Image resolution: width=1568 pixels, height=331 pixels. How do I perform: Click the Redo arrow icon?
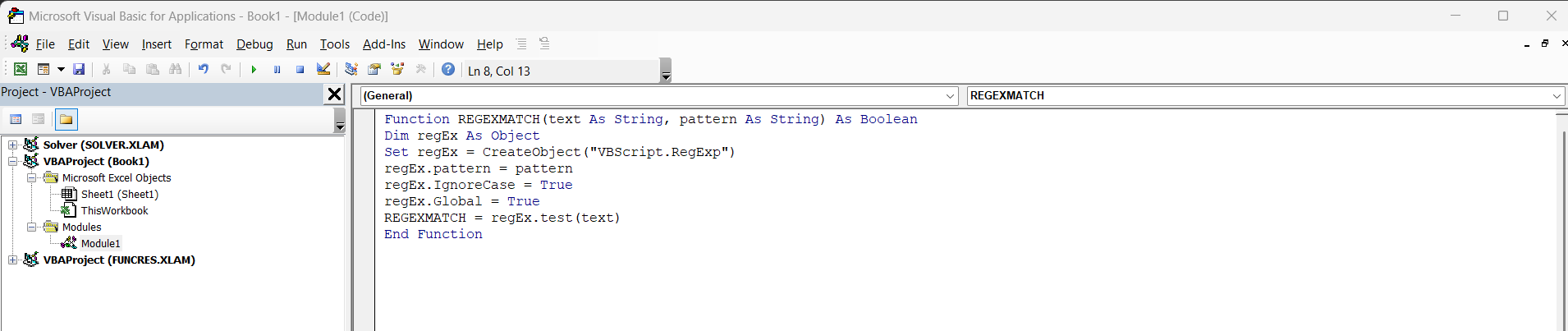point(226,70)
